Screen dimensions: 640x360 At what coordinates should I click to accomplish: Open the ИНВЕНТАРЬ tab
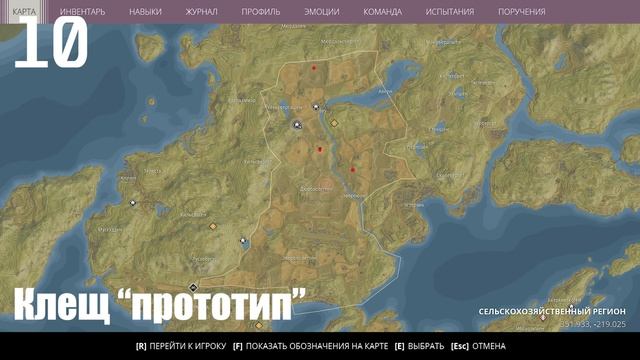click(x=82, y=12)
